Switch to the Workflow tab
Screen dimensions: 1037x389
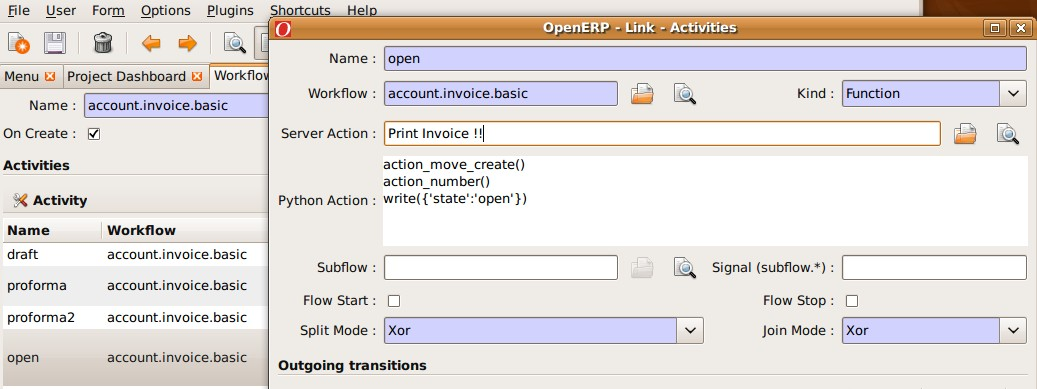coord(239,75)
